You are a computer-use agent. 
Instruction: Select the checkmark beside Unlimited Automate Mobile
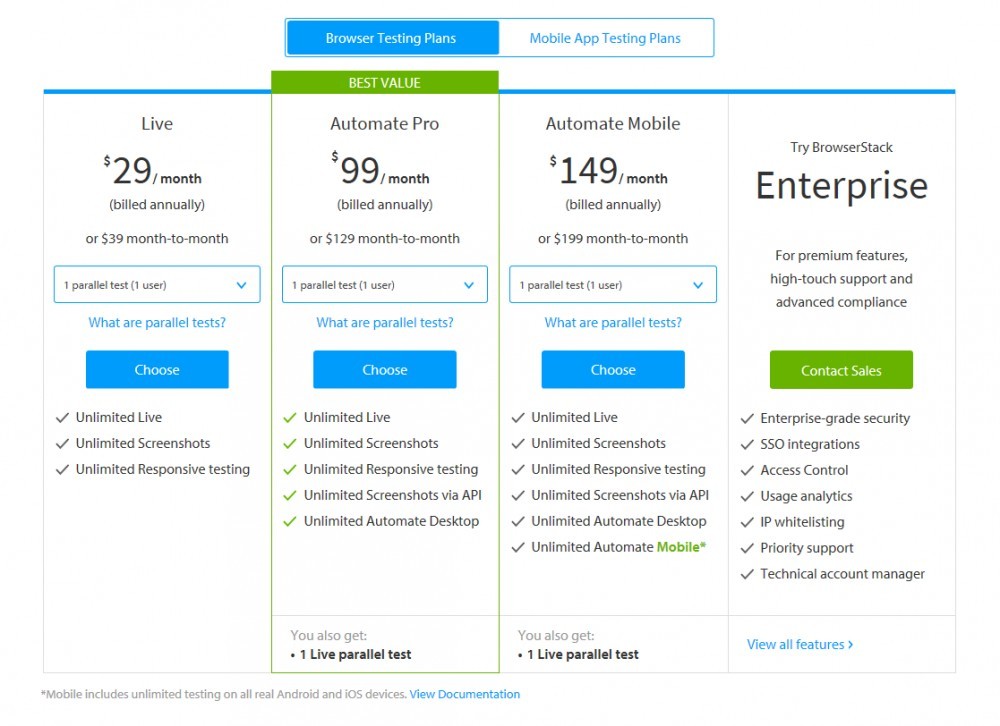coord(517,547)
